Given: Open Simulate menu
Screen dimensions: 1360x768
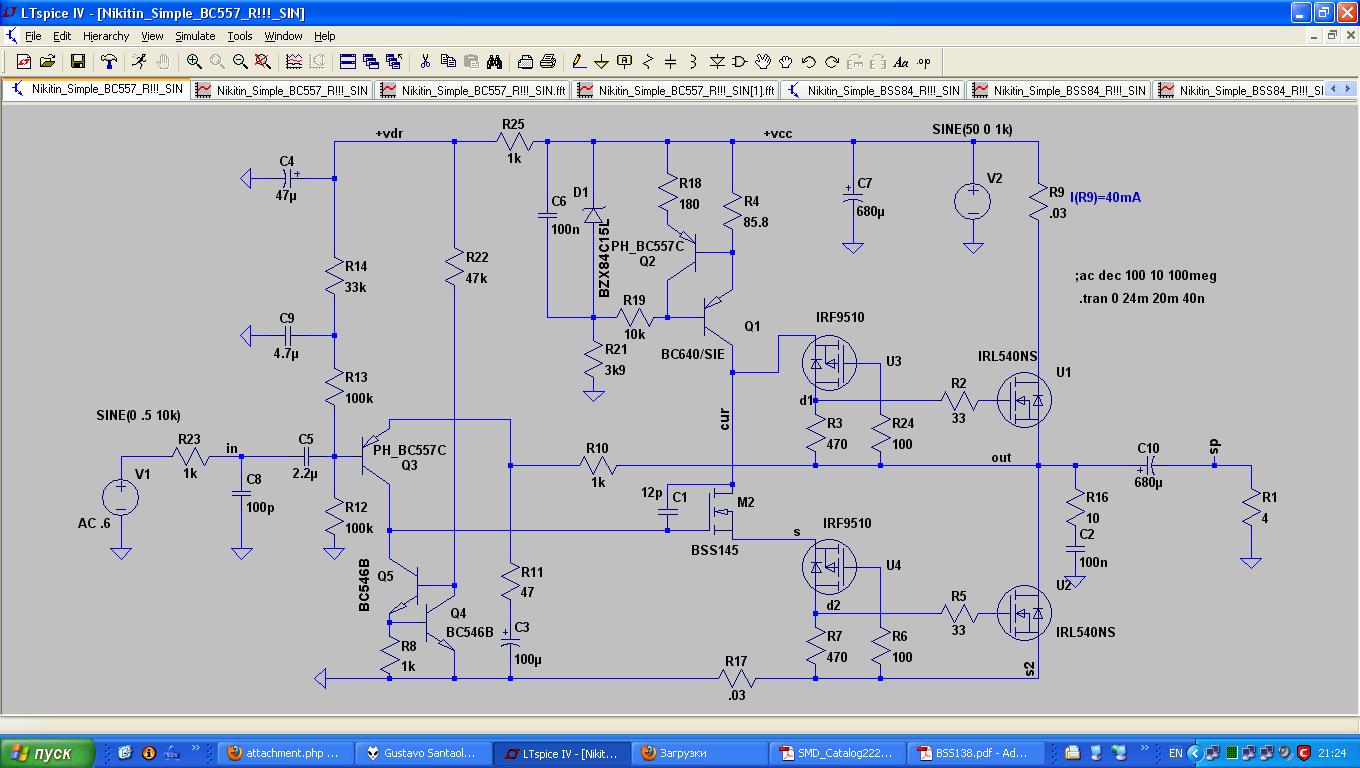Looking at the screenshot, I should pos(195,36).
